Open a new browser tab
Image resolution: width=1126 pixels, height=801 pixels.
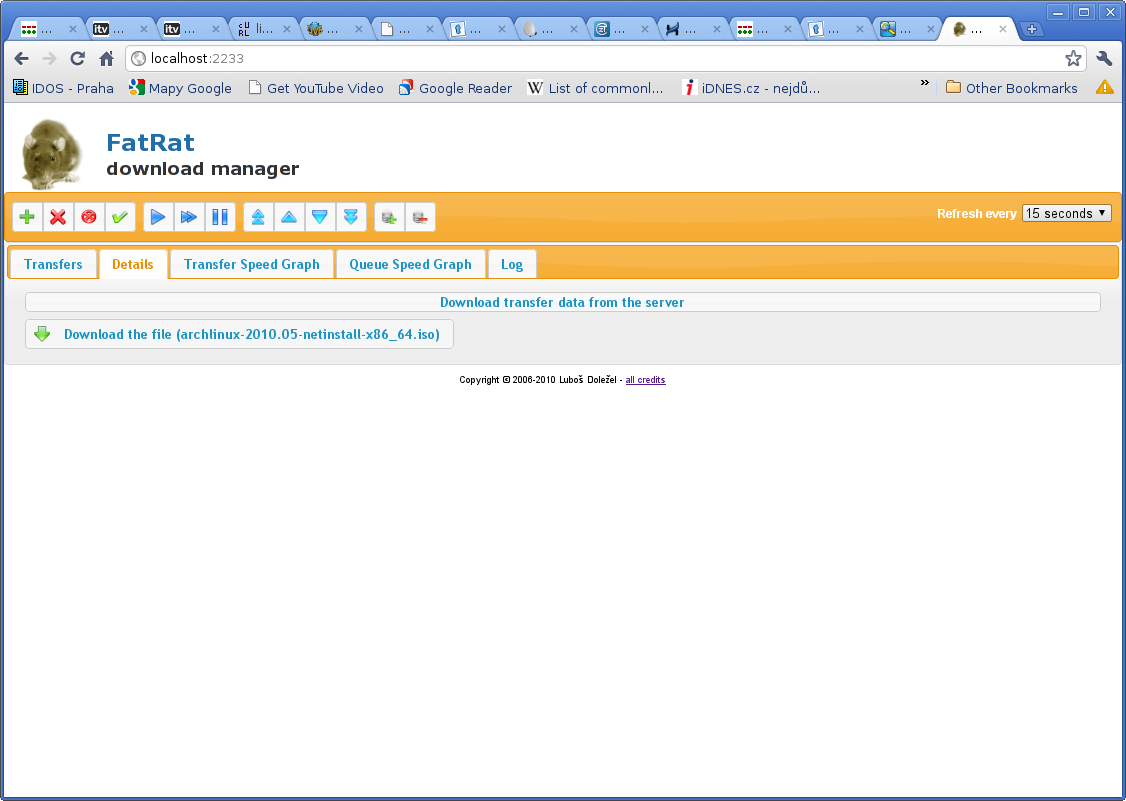(1032, 29)
